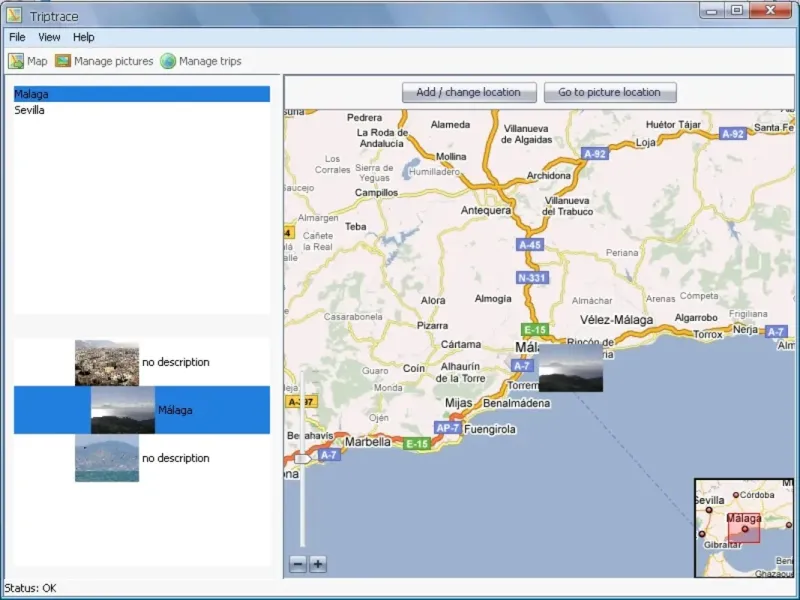Select the Málaga picture thumbnail

pyautogui.click(x=123, y=410)
